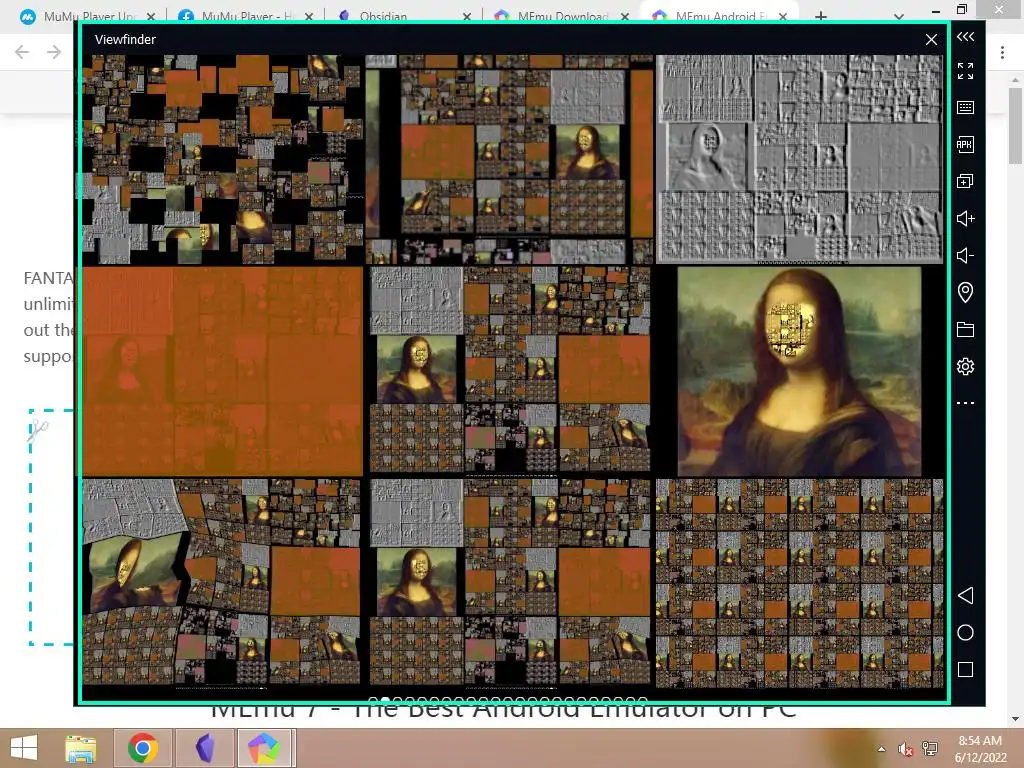Image resolution: width=1024 pixels, height=768 pixels.
Task: Close the Obsidian browser tab
Action: pos(467,16)
